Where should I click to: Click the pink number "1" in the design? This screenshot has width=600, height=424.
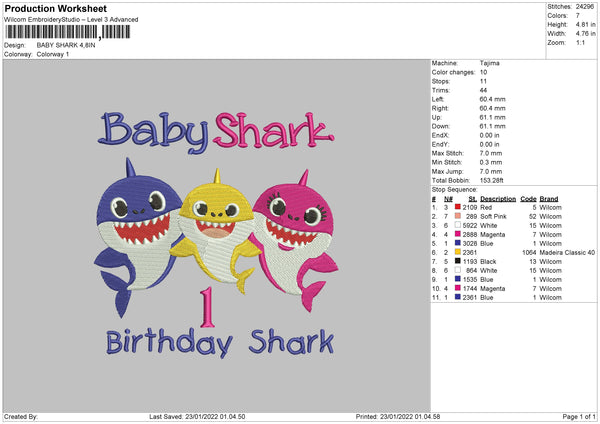207,308
